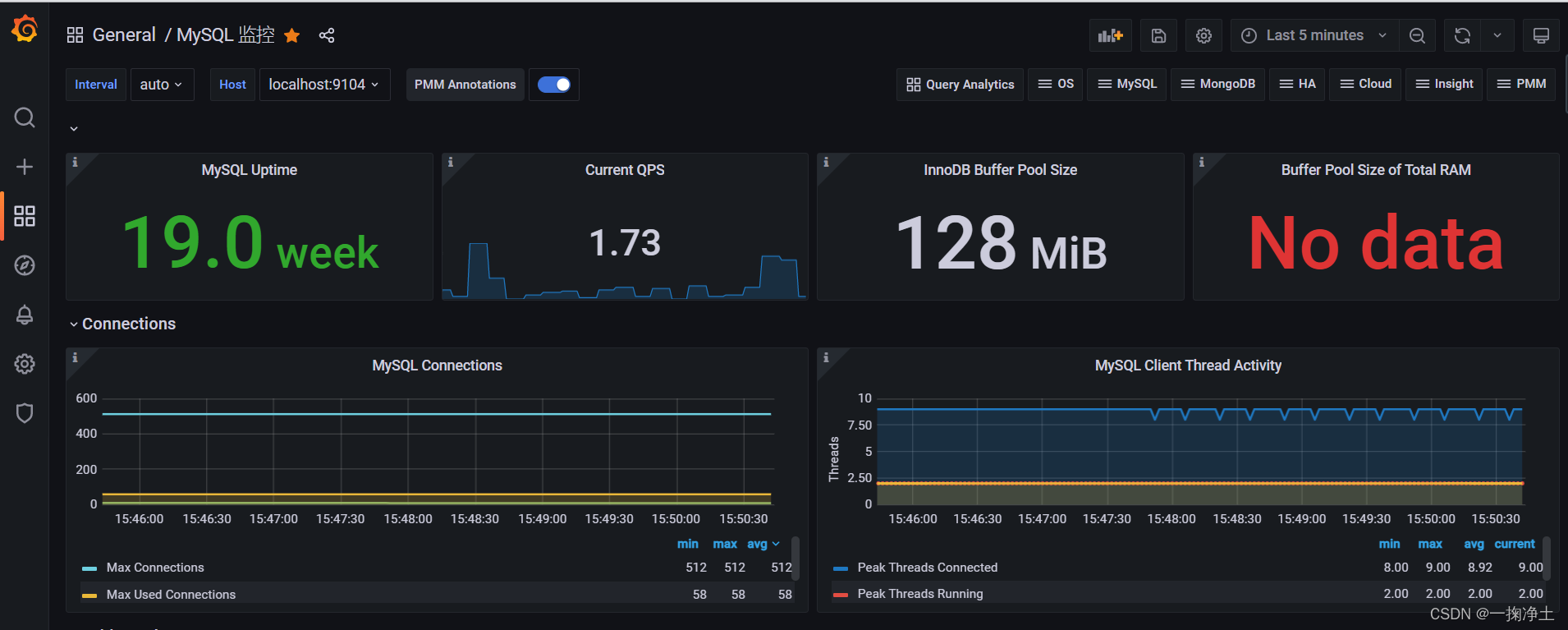Sort connections legend by min
This screenshot has height=630, width=1568.
pos(687,544)
